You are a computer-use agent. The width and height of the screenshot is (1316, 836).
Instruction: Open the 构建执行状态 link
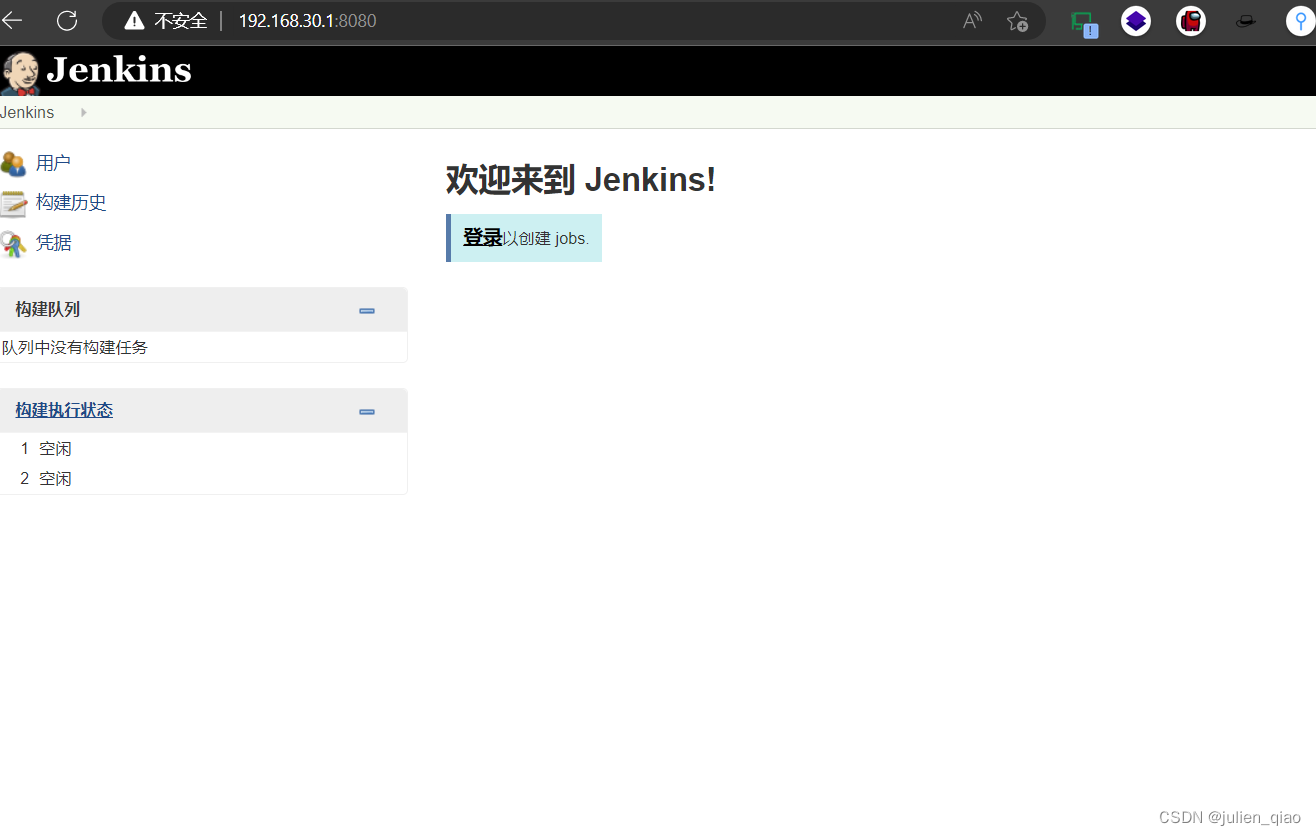click(64, 410)
